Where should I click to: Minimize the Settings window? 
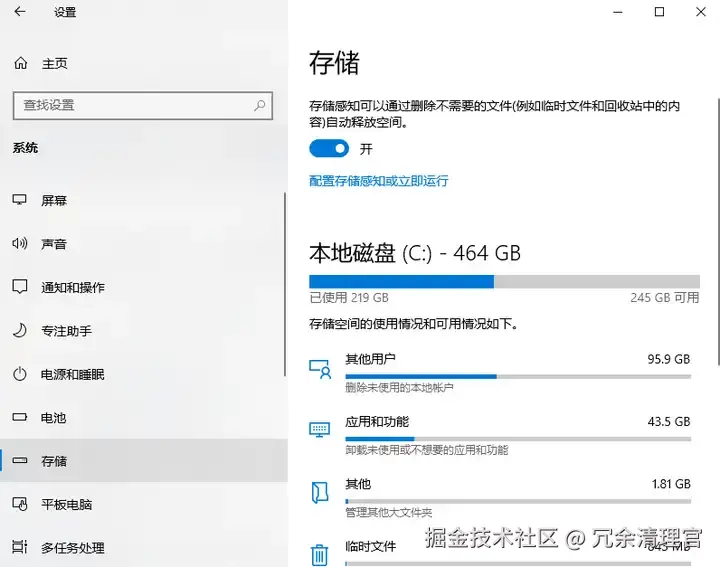pos(618,12)
